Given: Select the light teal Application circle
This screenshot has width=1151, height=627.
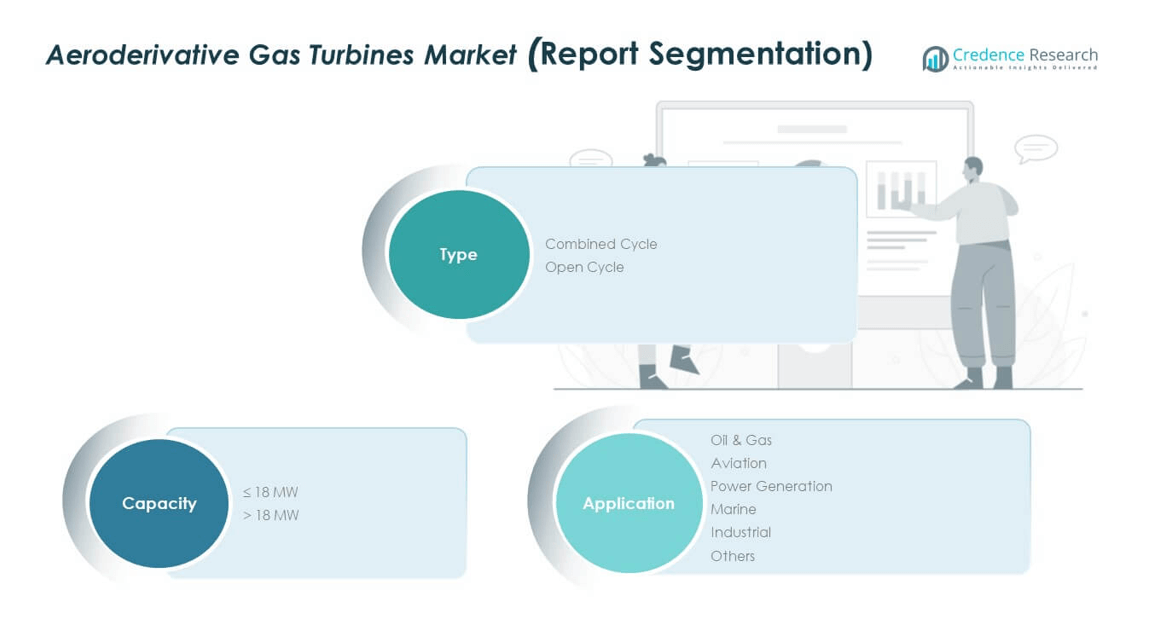Looking at the screenshot, I should click(628, 503).
